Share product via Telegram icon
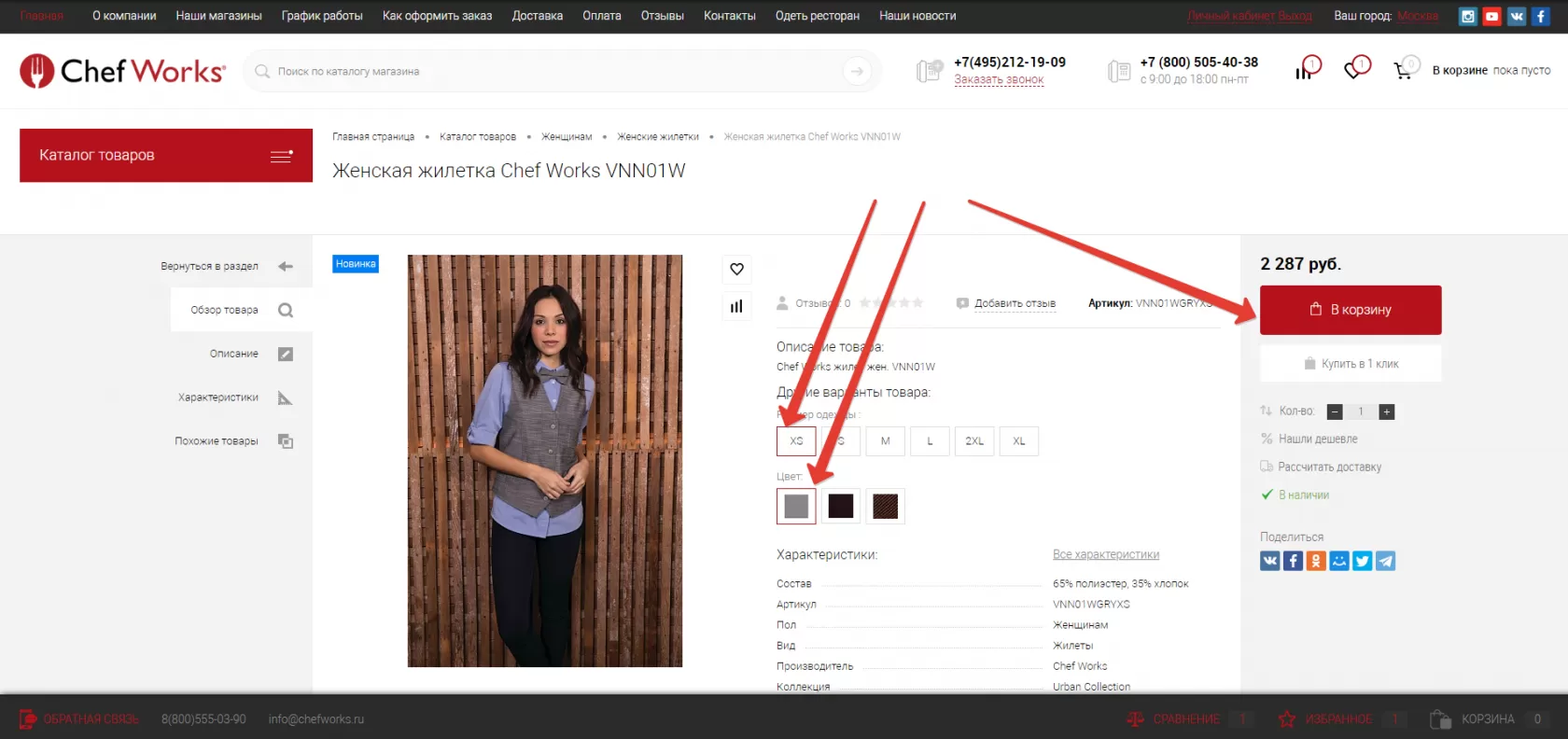This screenshot has width=1568, height=739. [x=1386, y=561]
